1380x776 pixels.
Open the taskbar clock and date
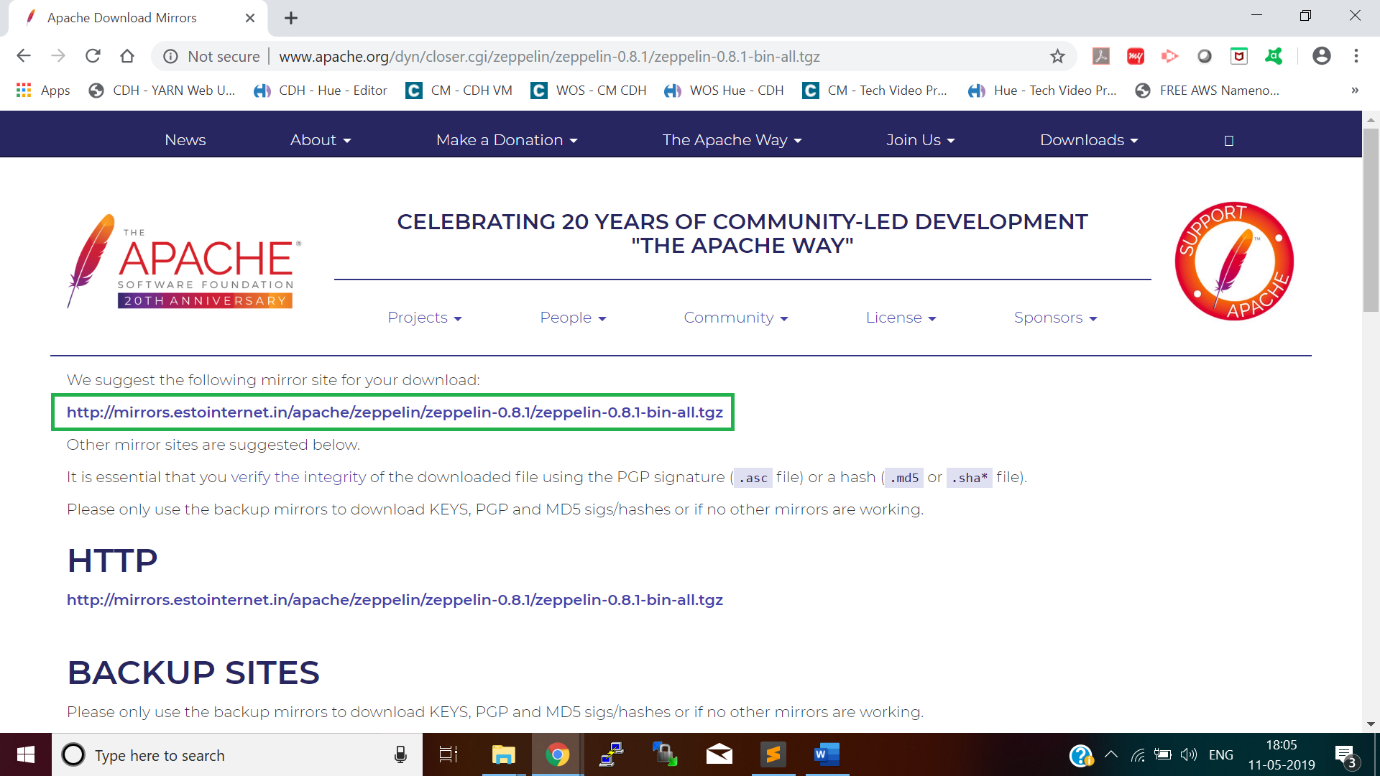click(1281, 755)
